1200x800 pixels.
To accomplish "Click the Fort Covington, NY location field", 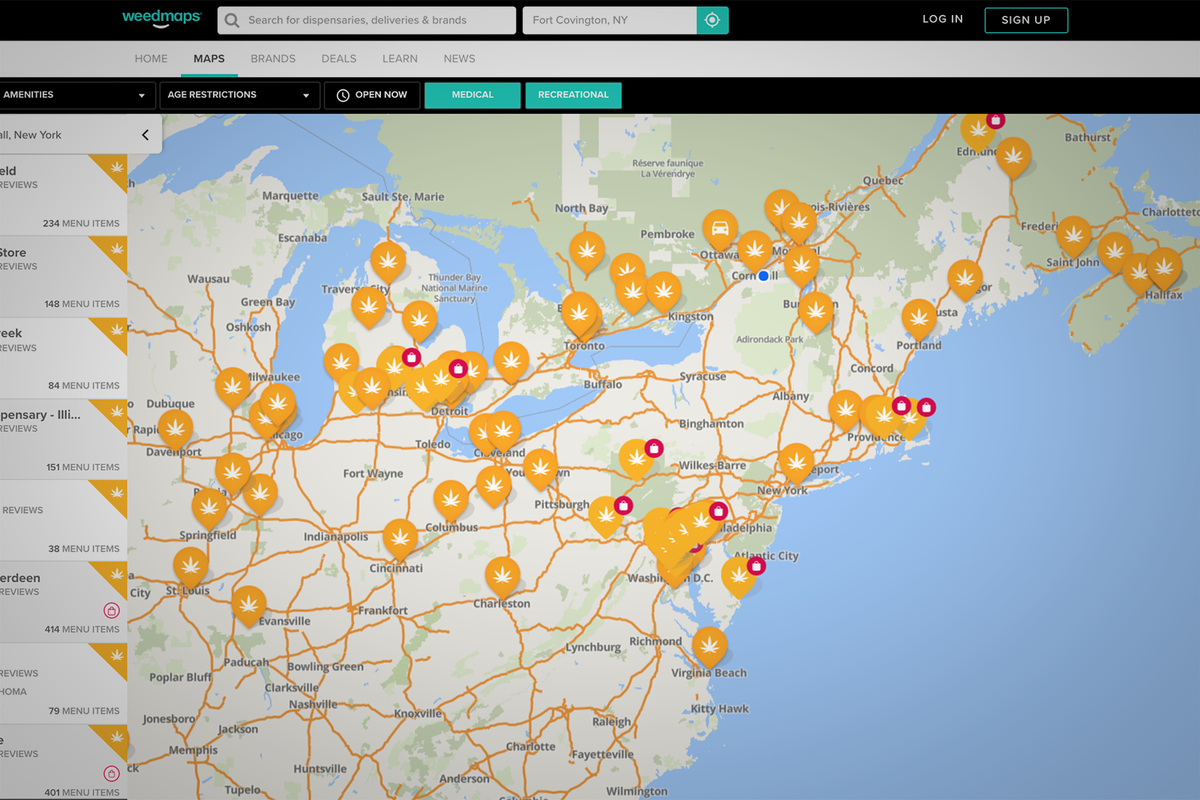I will point(609,20).
